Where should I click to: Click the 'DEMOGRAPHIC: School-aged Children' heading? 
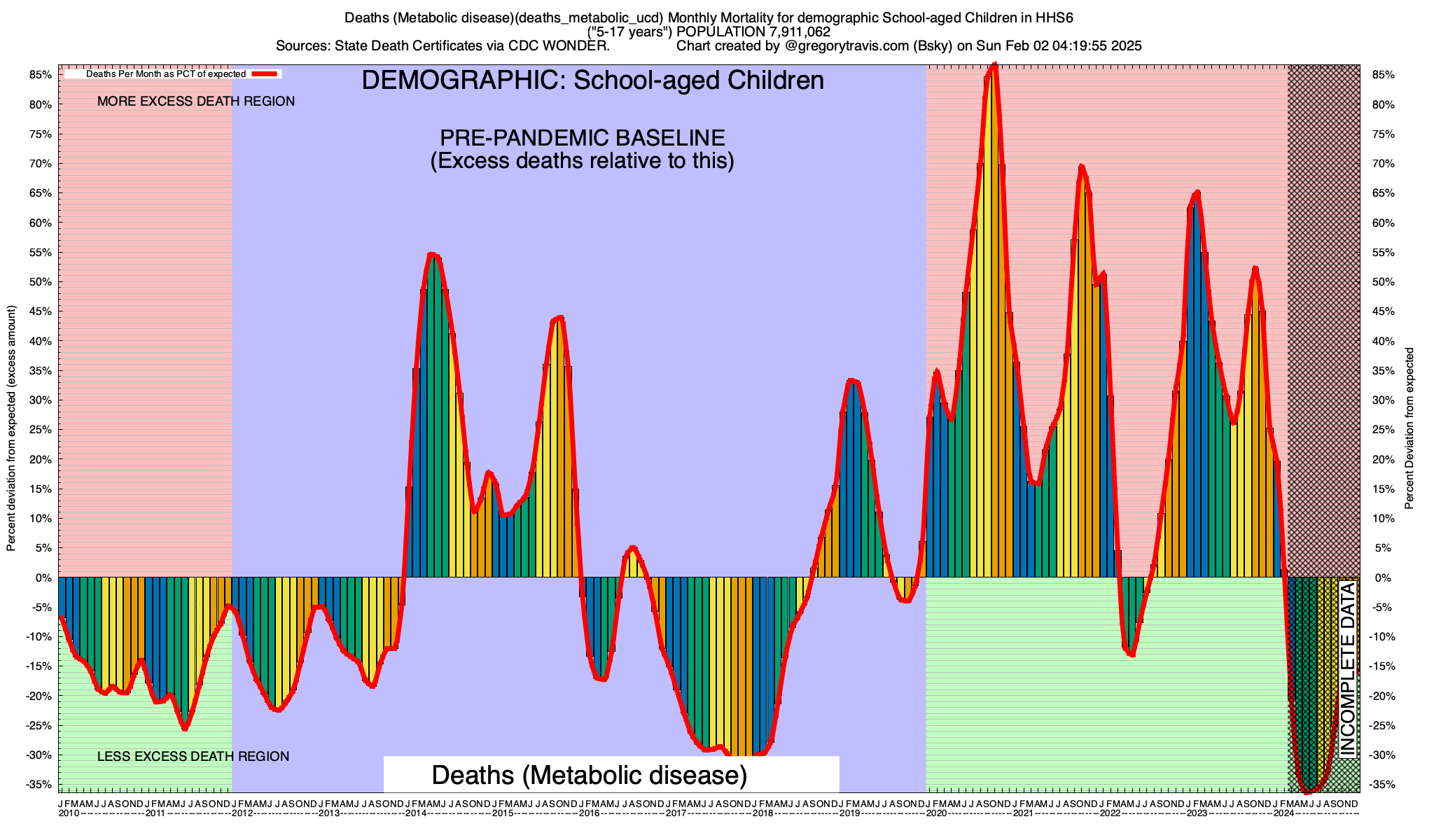point(592,80)
